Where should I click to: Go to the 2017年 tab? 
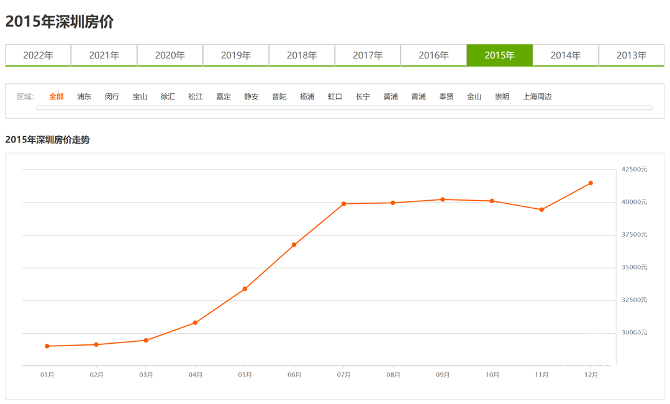pos(368,55)
